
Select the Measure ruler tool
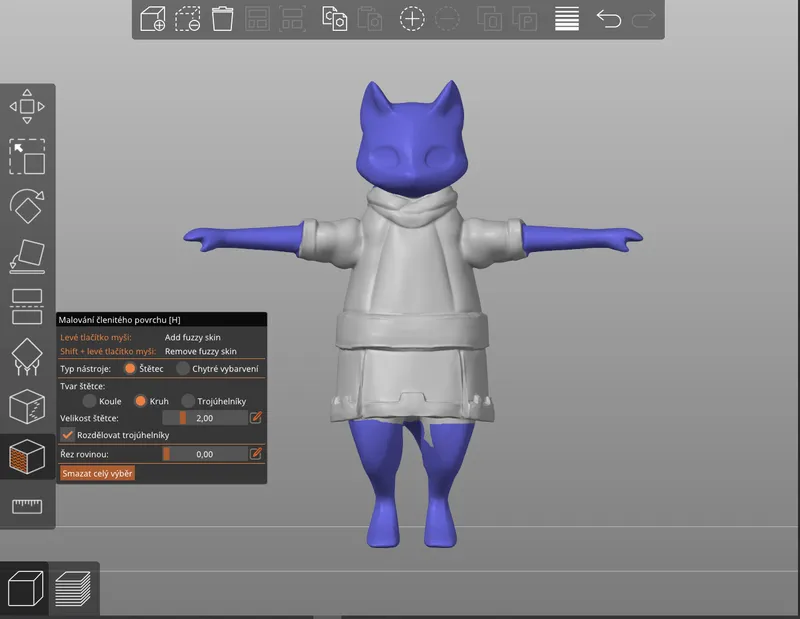pos(27,506)
